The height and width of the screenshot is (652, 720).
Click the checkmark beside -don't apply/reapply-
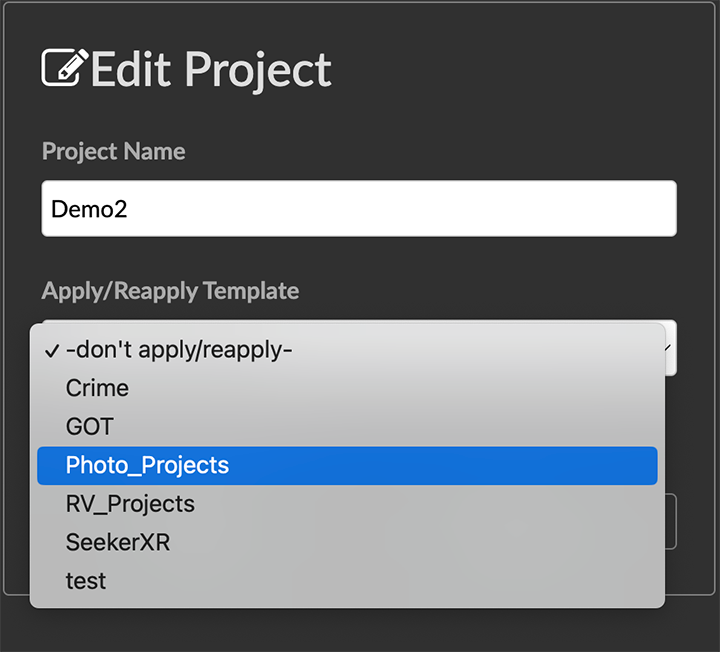pyautogui.click(x=51, y=351)
